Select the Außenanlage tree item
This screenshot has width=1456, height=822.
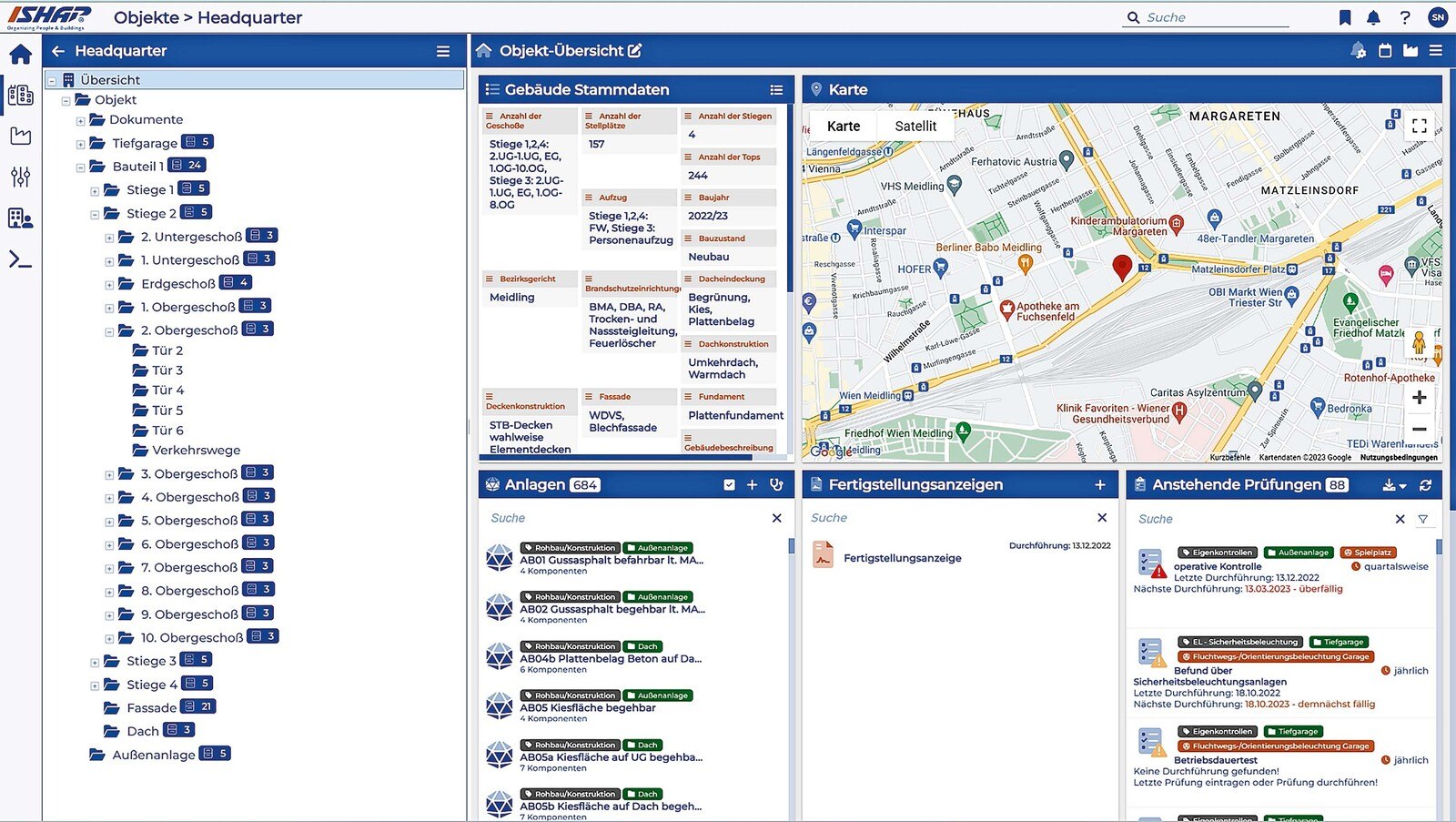tap(153, 755)
